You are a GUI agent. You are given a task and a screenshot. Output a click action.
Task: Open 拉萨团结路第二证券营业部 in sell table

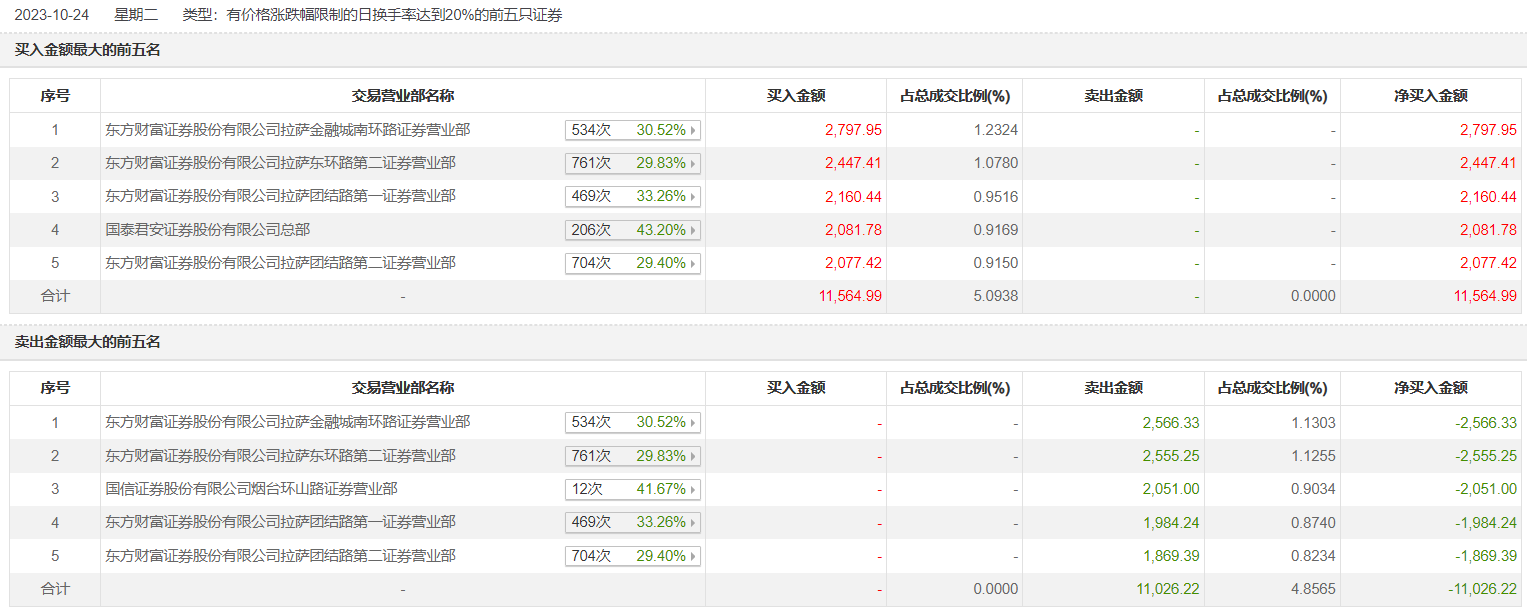[x=281, y=555]
